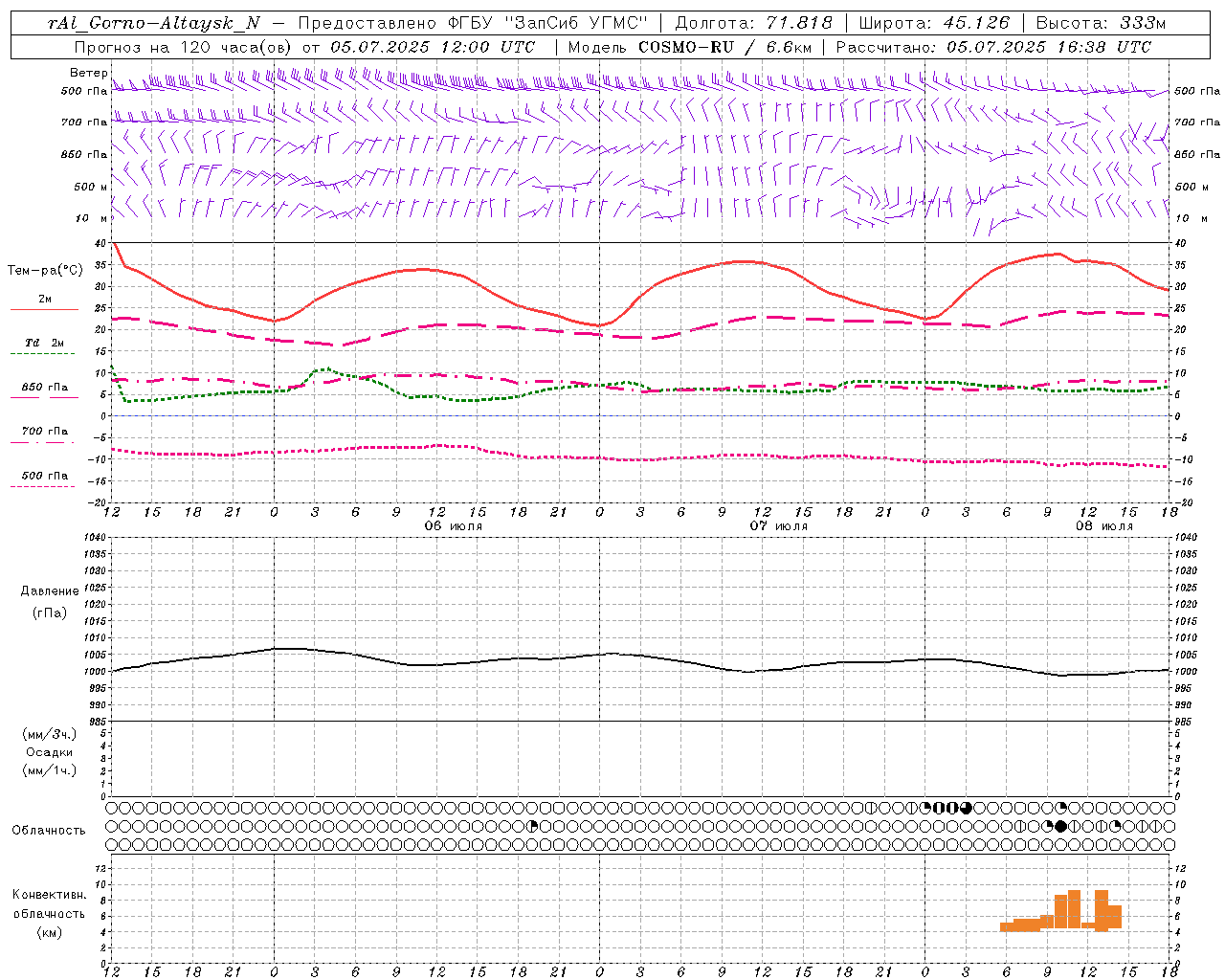Click the 2м temperature curve's first peak at 40°C

click(x=114, y=245)
